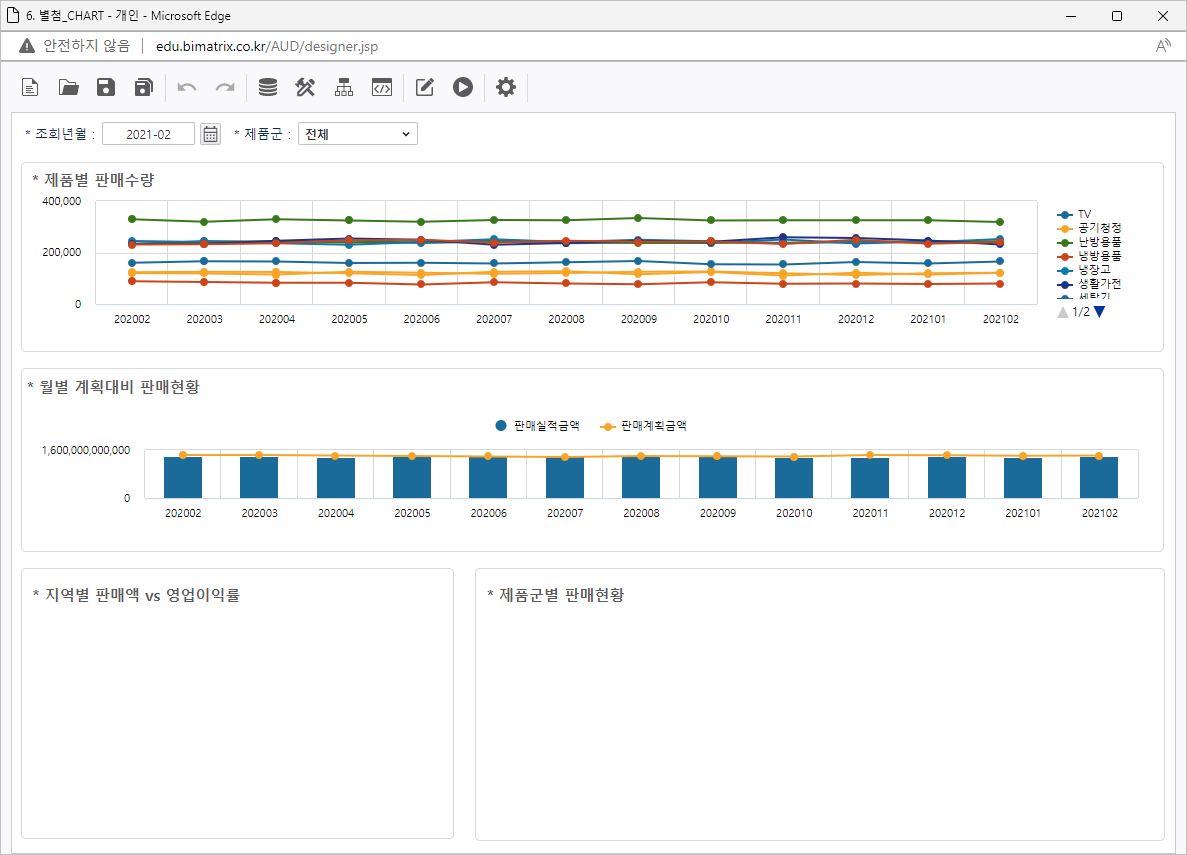Open the hierarchy structure icon
Screen dimensions: 1187x855
344,88
